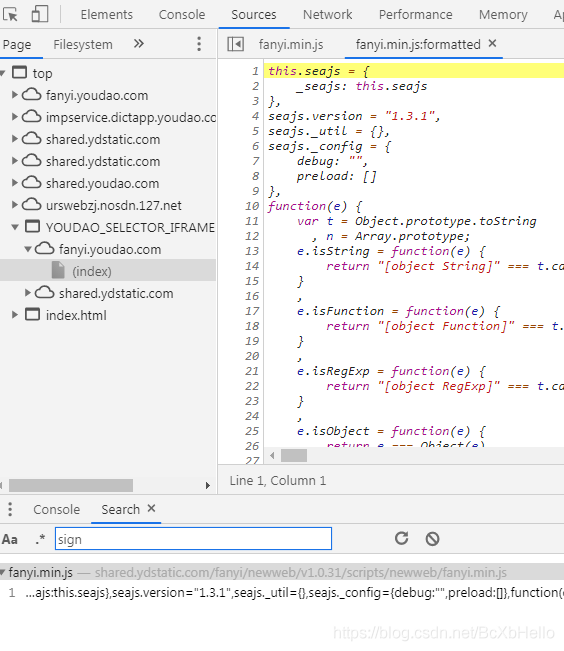Close the Search drawer tab
Viewport: 564px width, 651px height.
coord(152,508)
